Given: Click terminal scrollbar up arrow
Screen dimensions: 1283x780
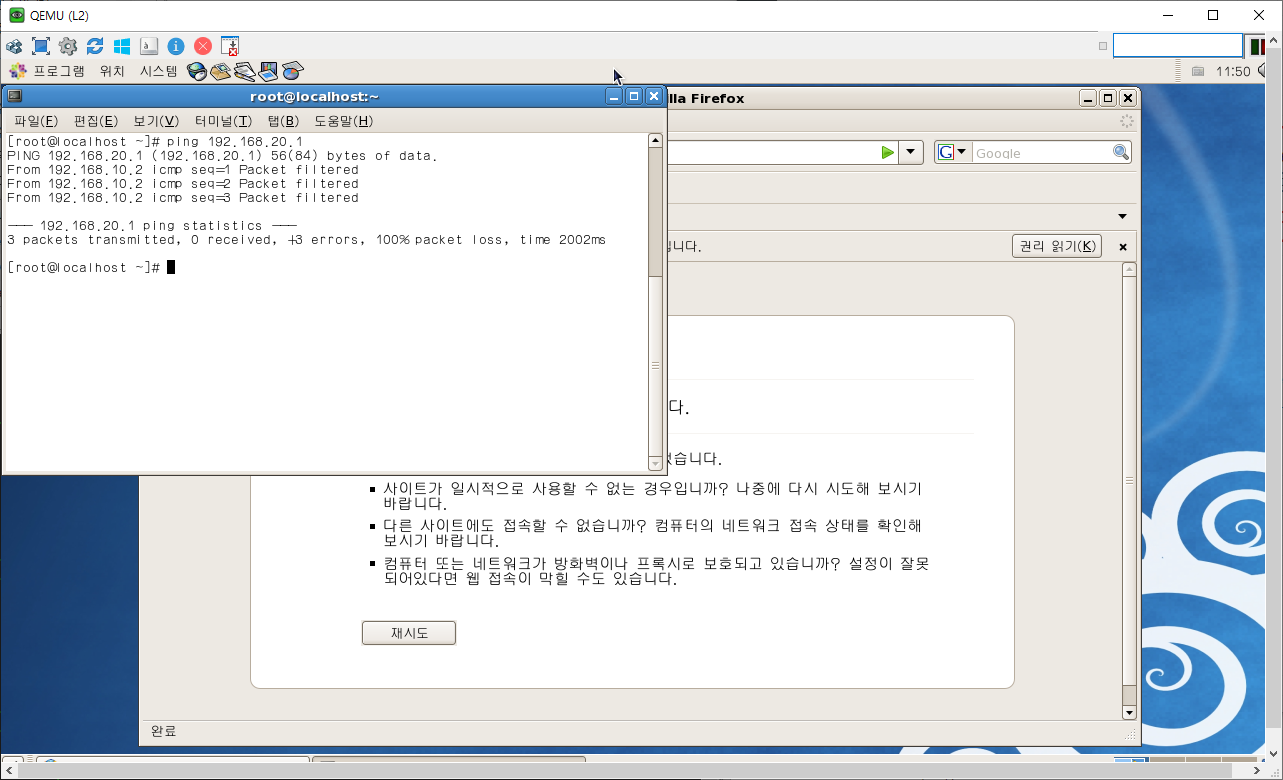Looking at the screenshot, I should point(655,141).
